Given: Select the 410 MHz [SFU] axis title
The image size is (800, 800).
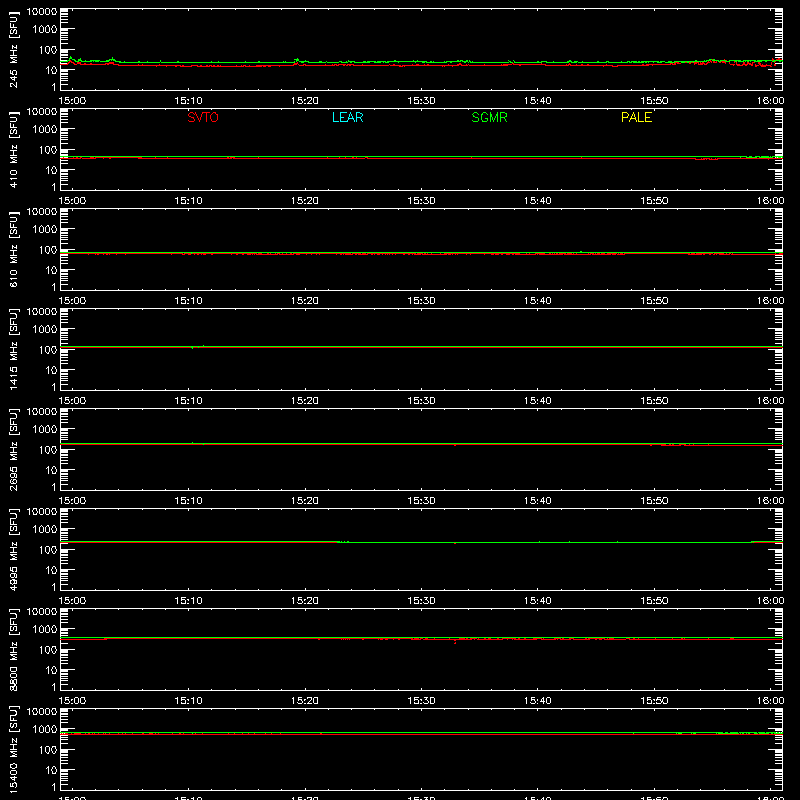Looking at the screenshot, I should (13, 149).
